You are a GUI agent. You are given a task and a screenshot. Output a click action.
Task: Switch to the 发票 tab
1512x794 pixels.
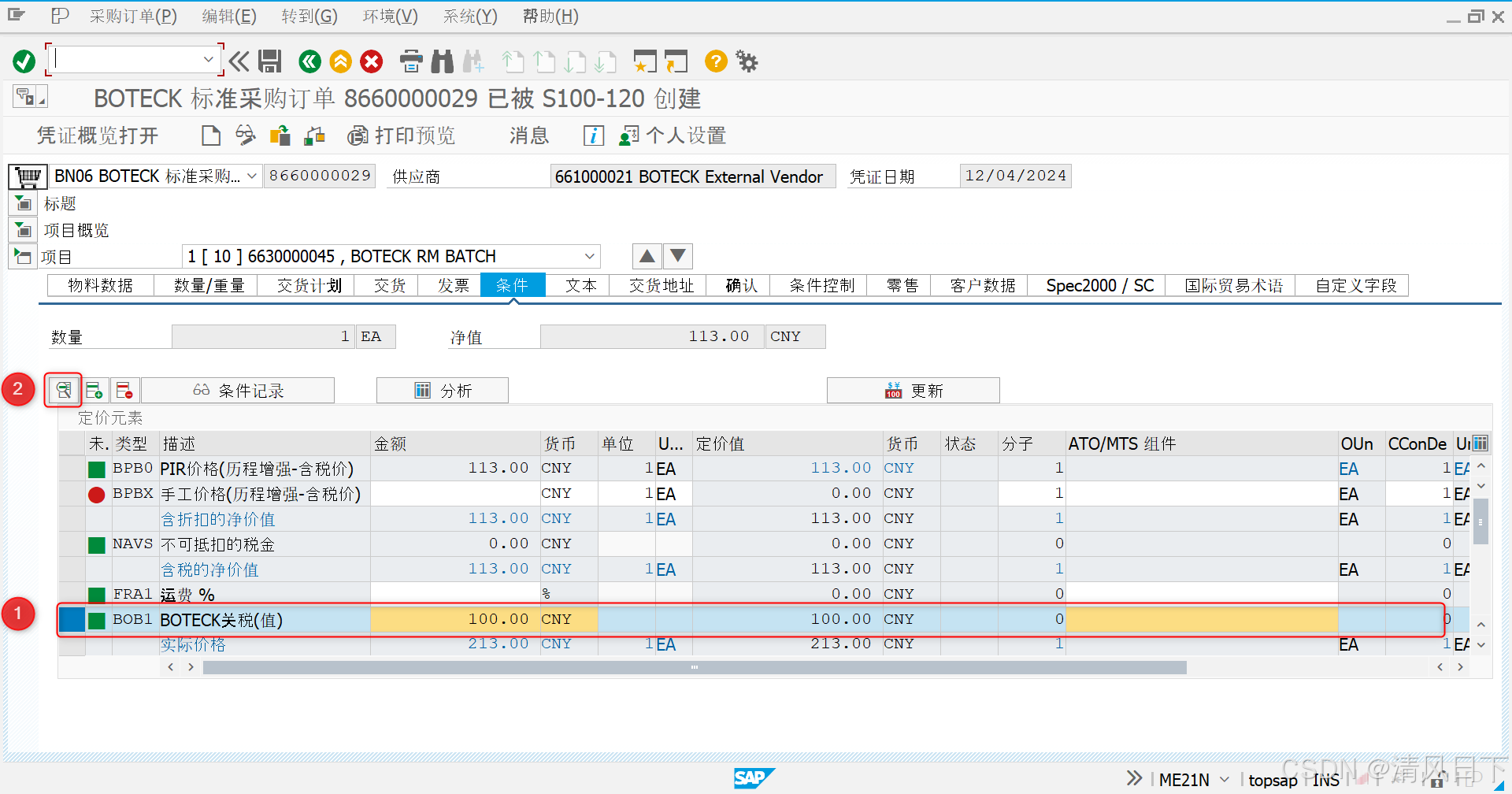454,285
